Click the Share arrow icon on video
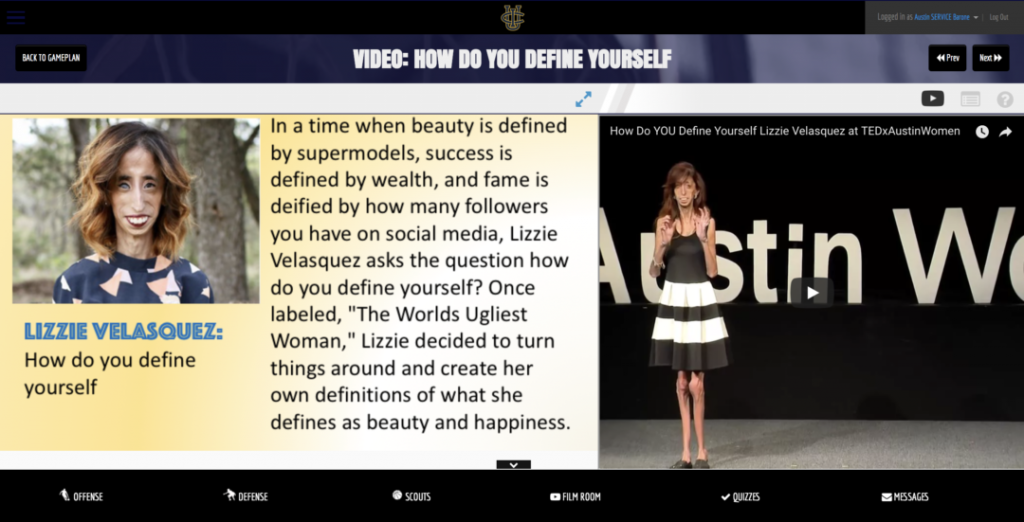 1005,131
